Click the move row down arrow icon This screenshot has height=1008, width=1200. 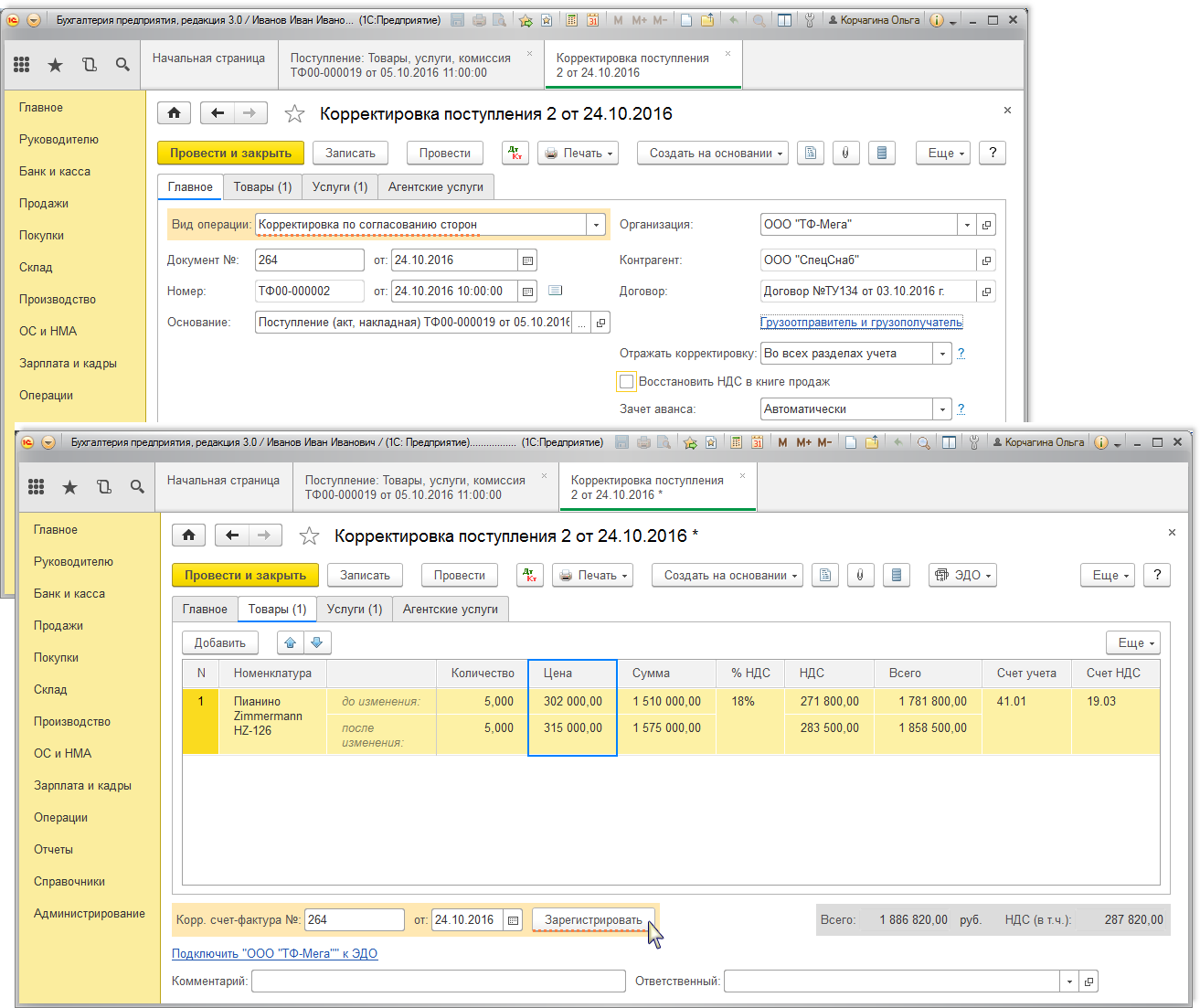click(317, 642)
